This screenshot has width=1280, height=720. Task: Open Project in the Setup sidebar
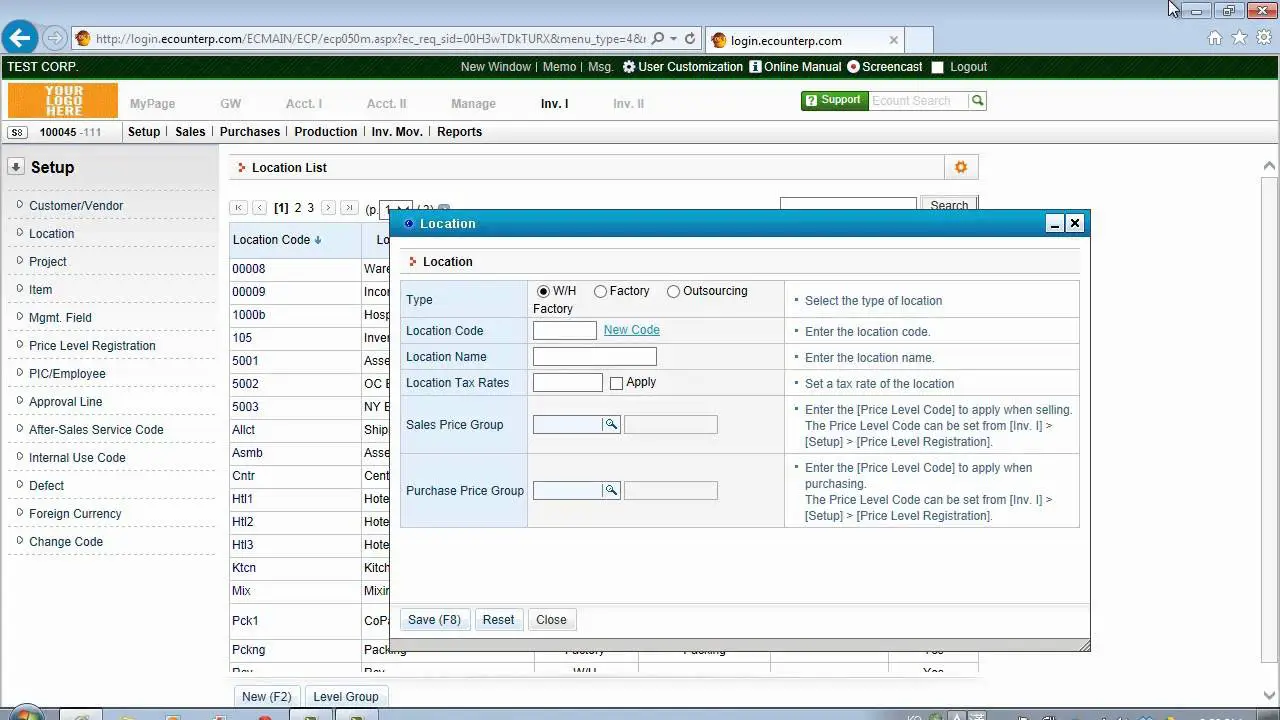point(48,262)
